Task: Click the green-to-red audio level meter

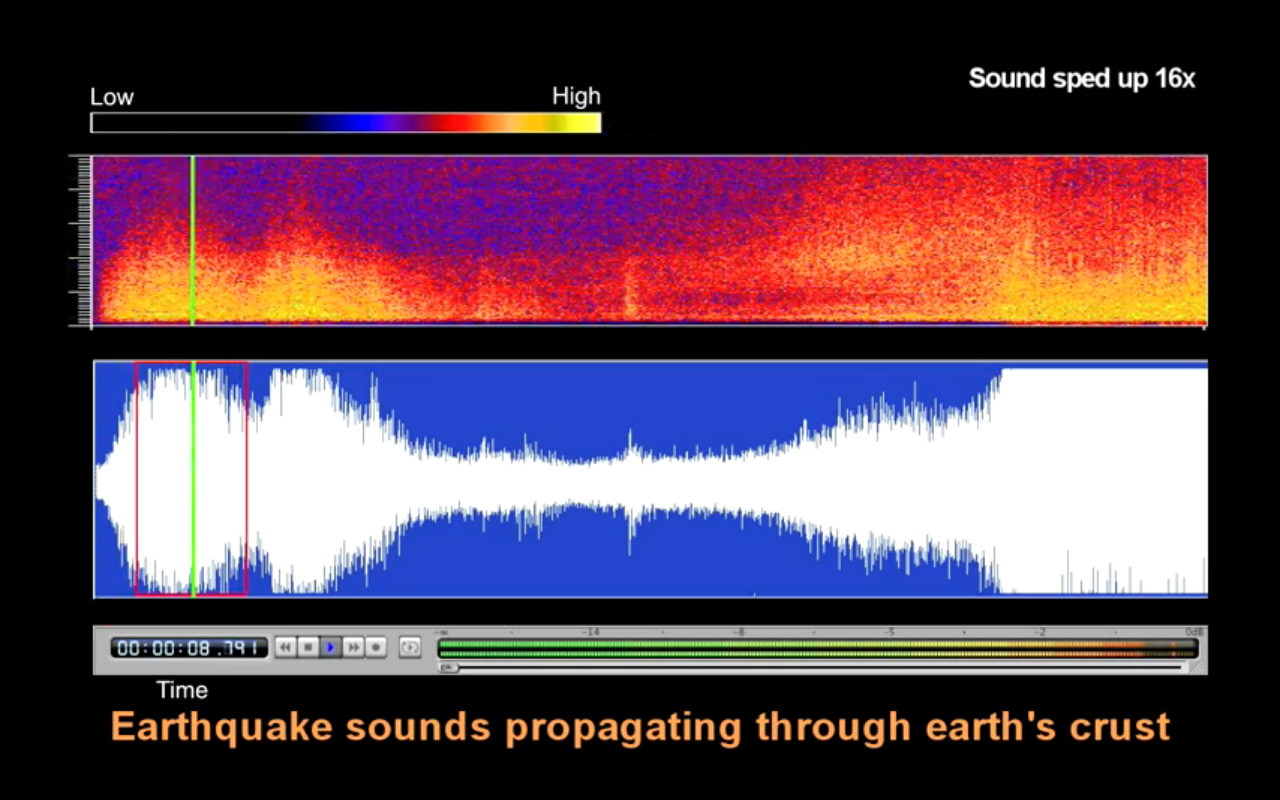Action: (x=816, y=648)
